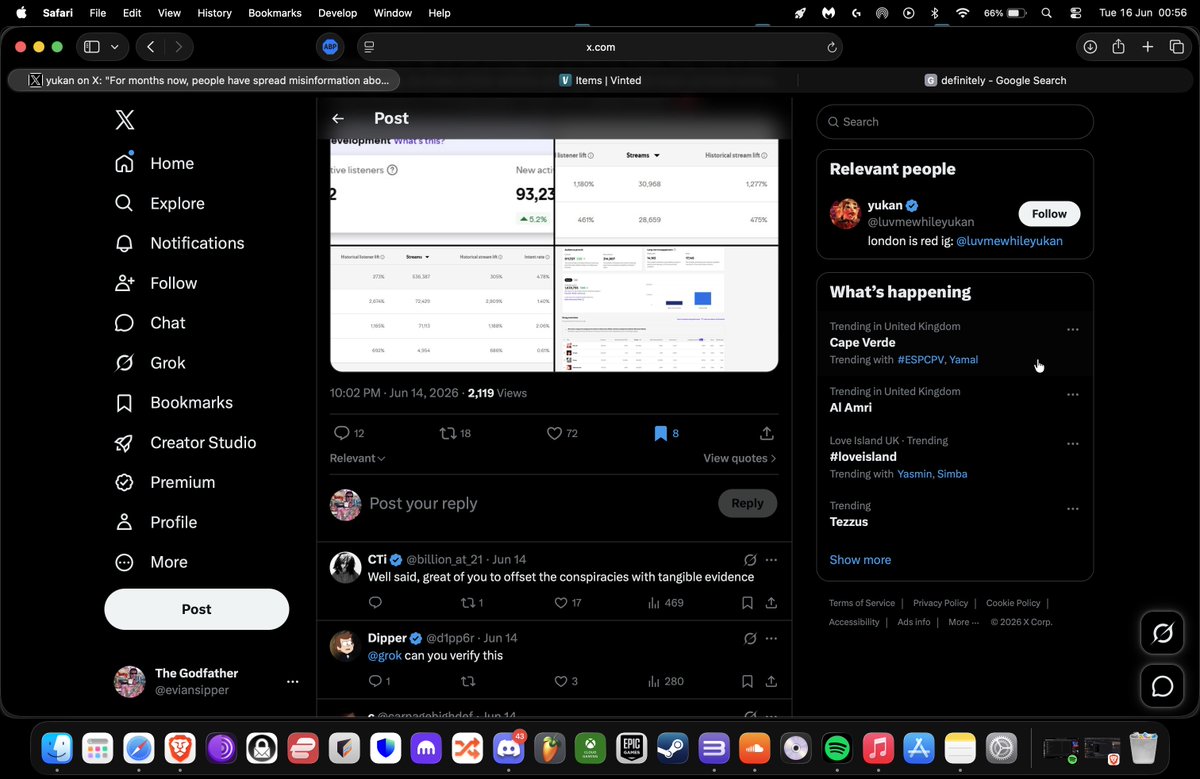Open account menu dots beside The Godfather
The width and height of the screenshot is (1200, 779).
tap(292, 682)
